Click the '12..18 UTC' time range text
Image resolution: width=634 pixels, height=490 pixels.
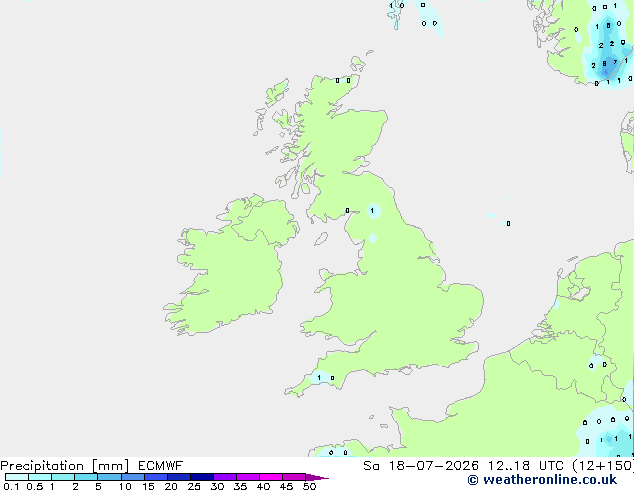click(x=525, y=466)
